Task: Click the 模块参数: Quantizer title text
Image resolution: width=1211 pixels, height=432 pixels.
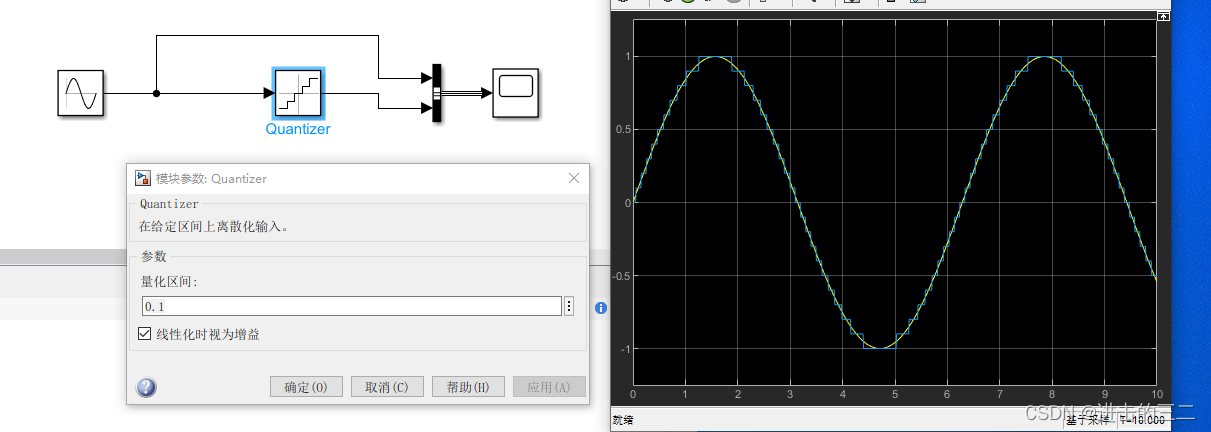Action: [211, 178]
